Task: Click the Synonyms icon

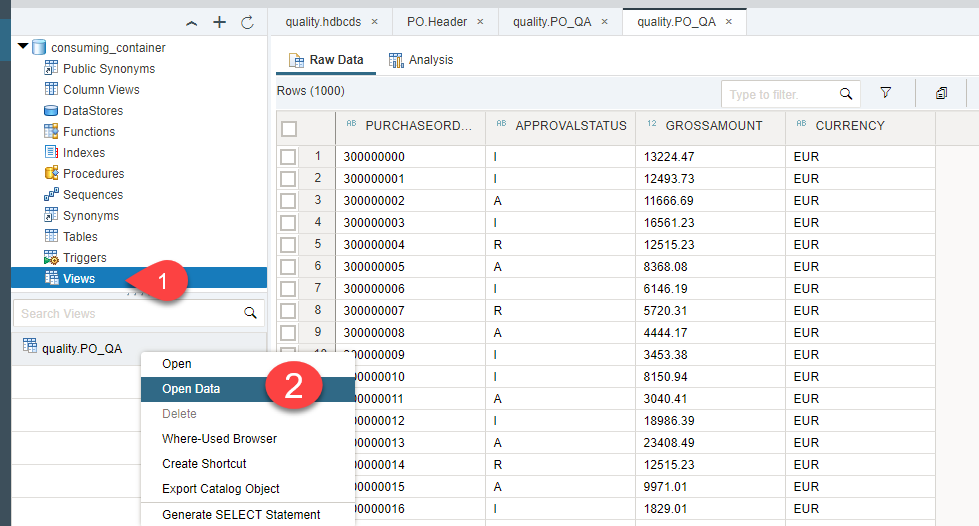Action: [51, 216]
